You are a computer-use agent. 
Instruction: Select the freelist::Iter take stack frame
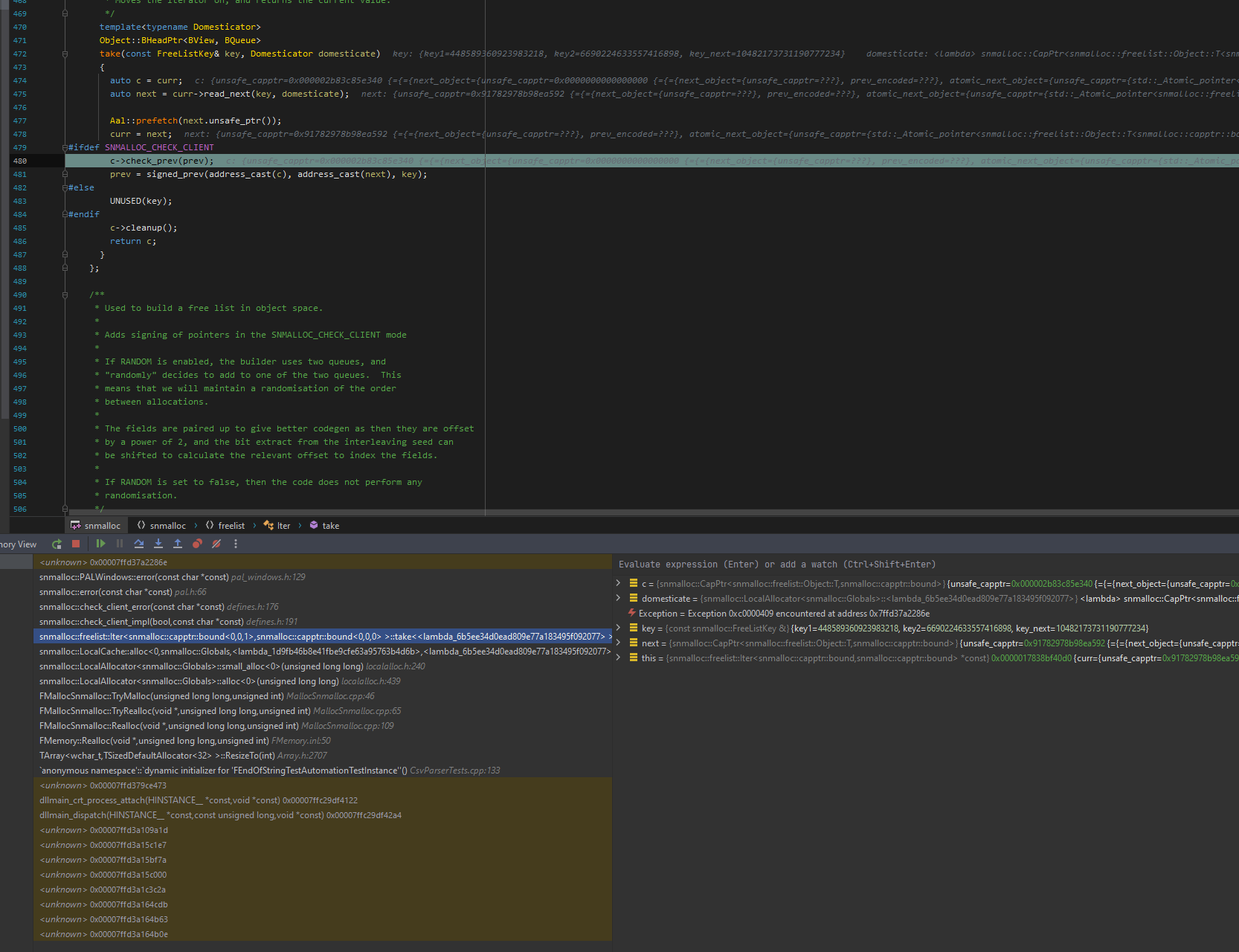323,637
